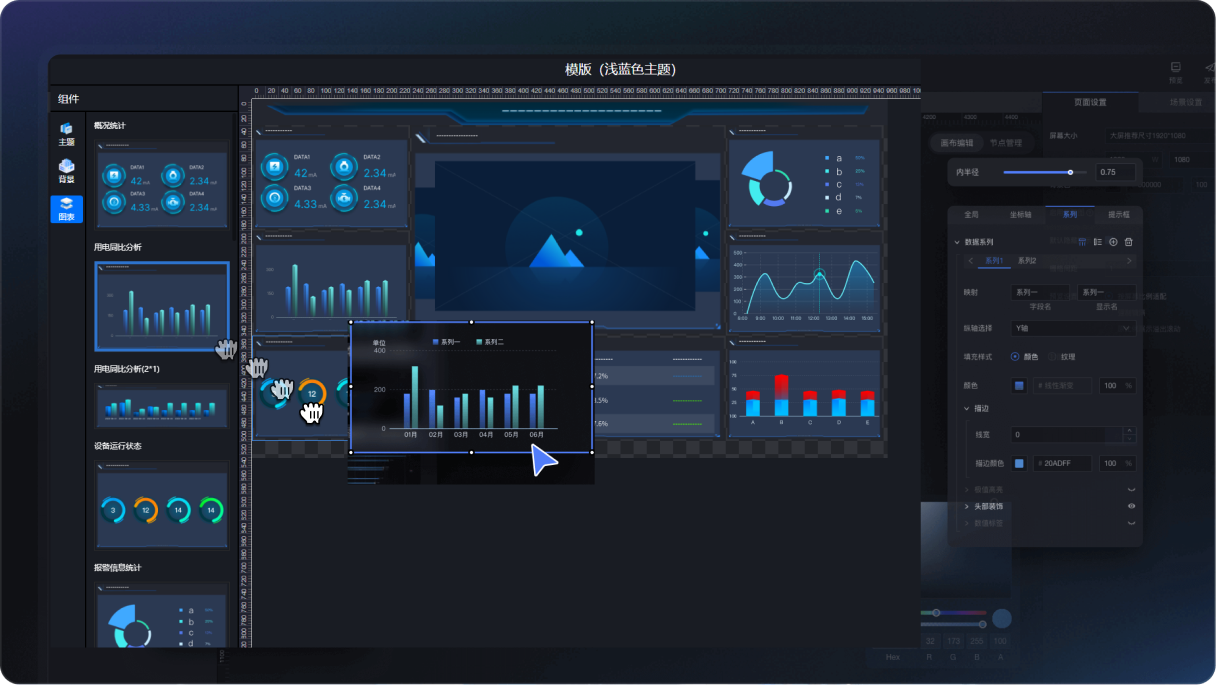Select the 系列1 series tab
Image resolution: width=1216 pixels, height=685 pixels.
coord(994,261)
